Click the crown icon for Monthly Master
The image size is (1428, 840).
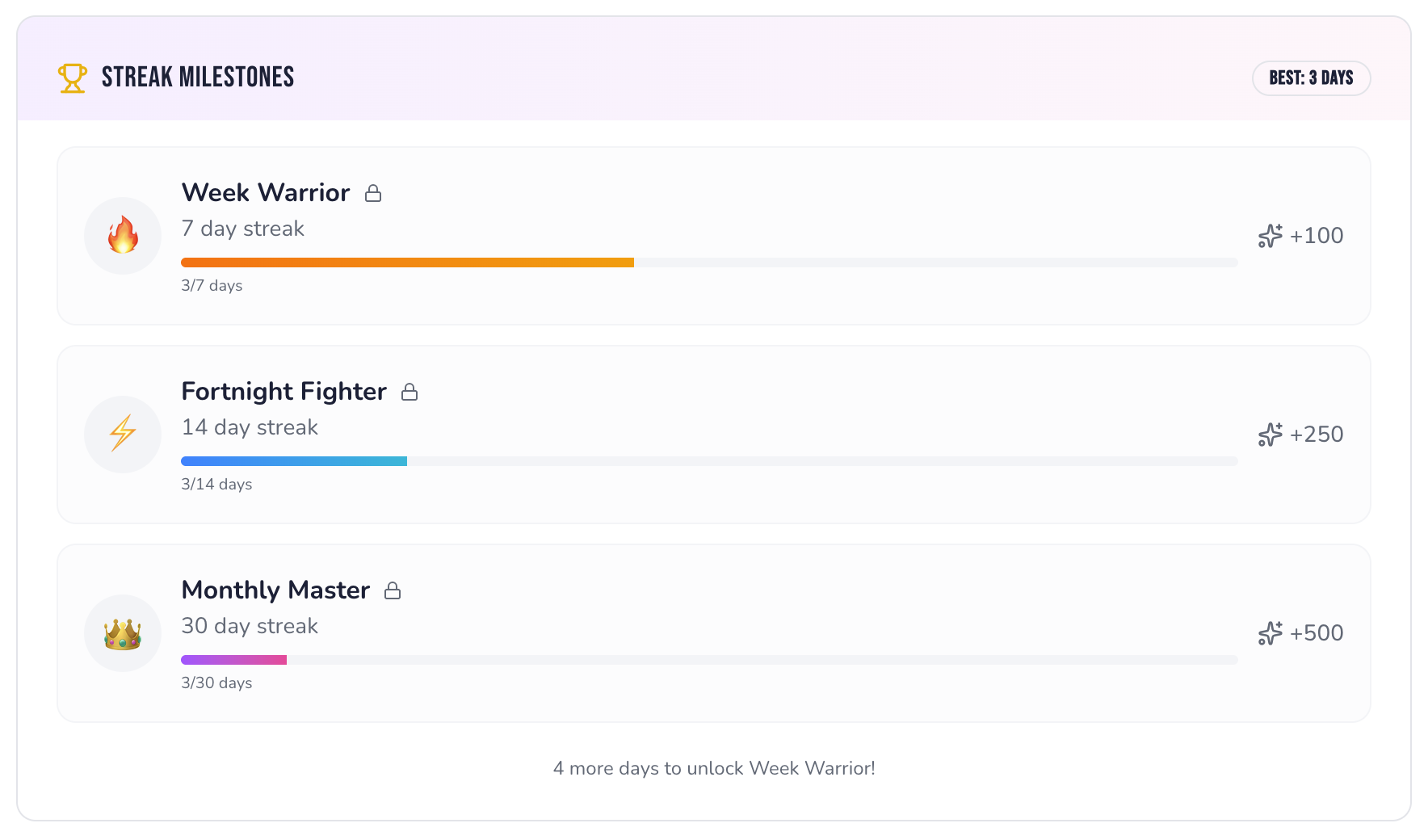(123, 633)
